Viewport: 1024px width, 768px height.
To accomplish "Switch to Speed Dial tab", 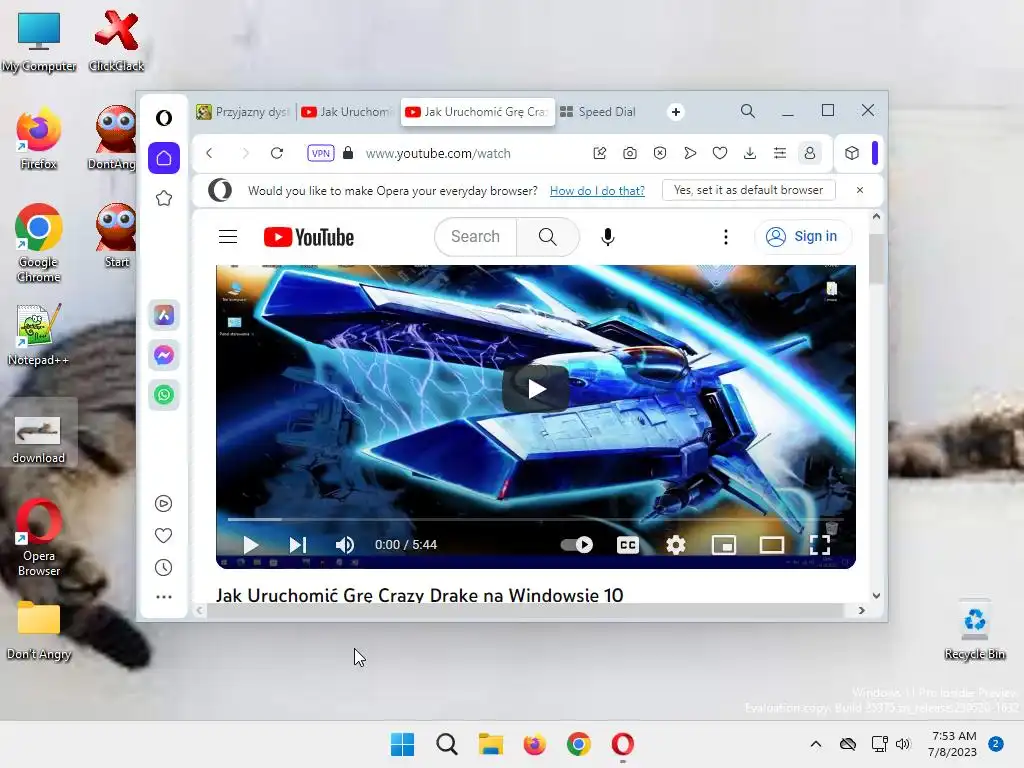I will [599, 112].
